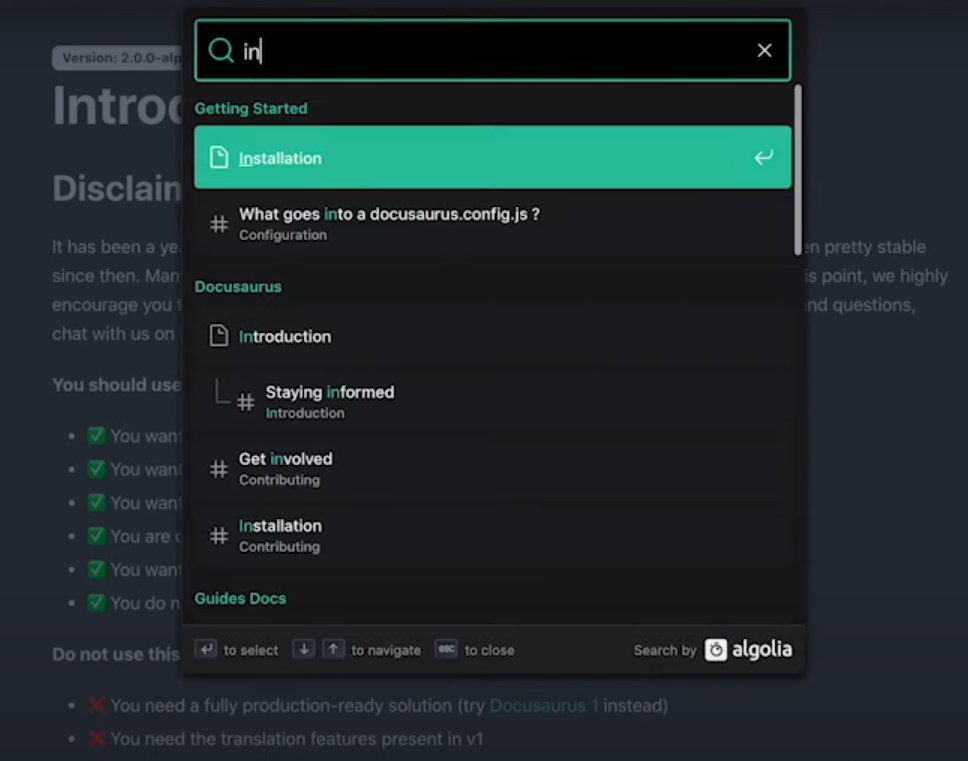Click the magnifier search icon in the search box
This screenshot has width=968, height=761.
pos(220,51)
